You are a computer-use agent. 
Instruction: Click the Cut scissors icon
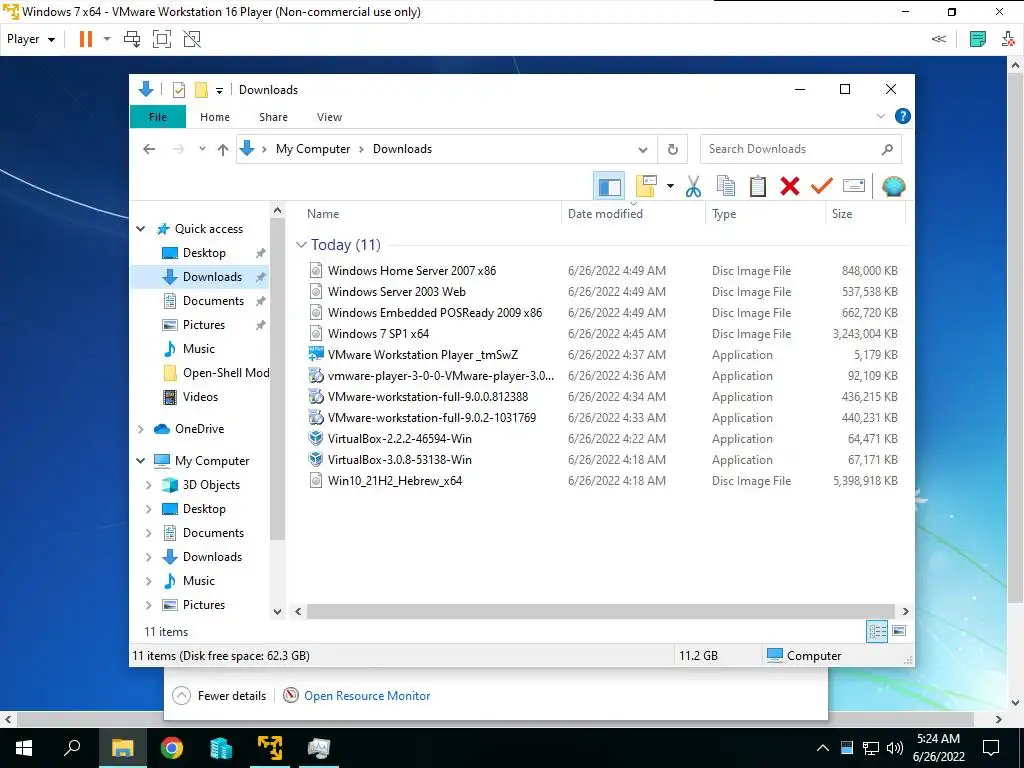click(693, 187)
